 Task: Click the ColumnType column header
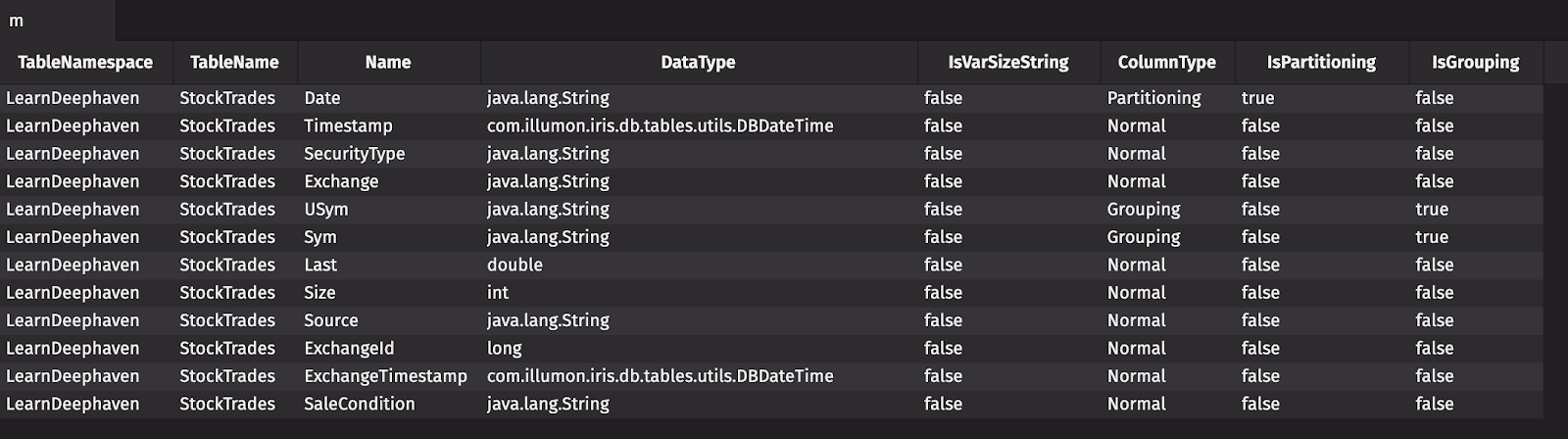click(x=1166, y=63)
